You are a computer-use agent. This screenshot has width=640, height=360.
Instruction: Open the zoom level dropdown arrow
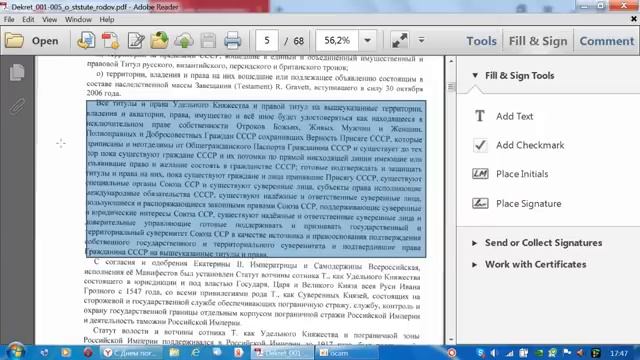pyautogui.click(x=367, y=40)
